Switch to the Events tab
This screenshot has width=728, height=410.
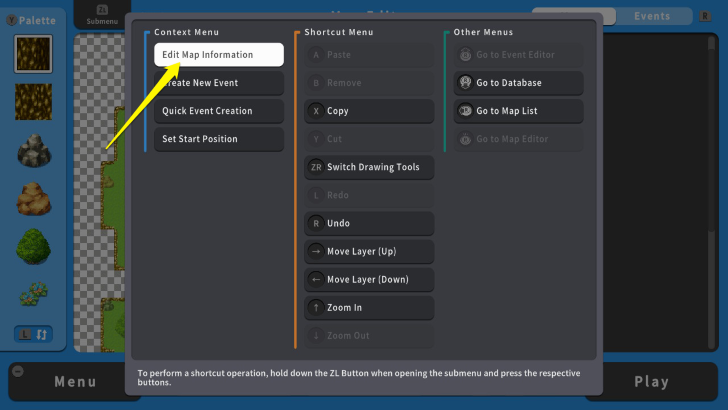[652, 16]
